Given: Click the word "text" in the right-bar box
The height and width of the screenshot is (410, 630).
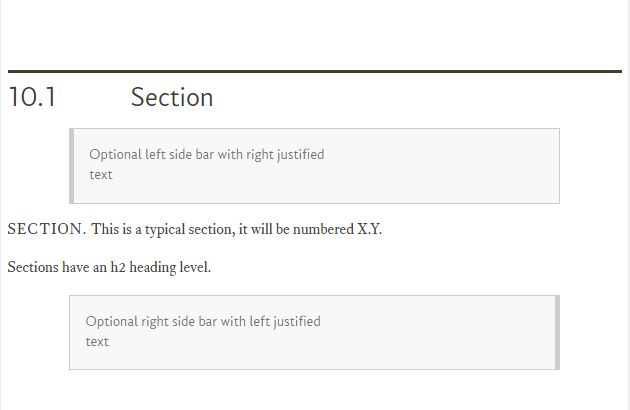Looking at the screenshot, I should coord(97,342).
